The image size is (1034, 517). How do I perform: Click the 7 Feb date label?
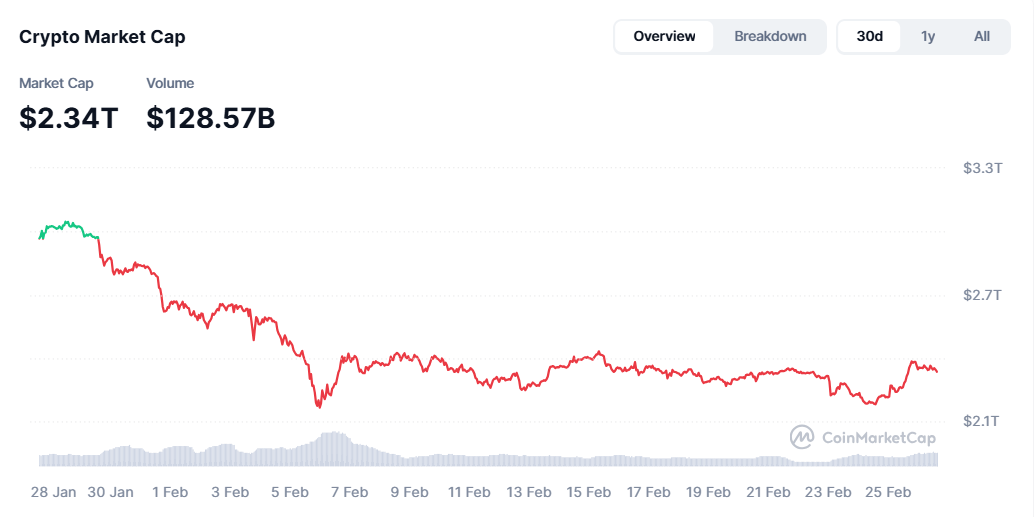point(350,492)
